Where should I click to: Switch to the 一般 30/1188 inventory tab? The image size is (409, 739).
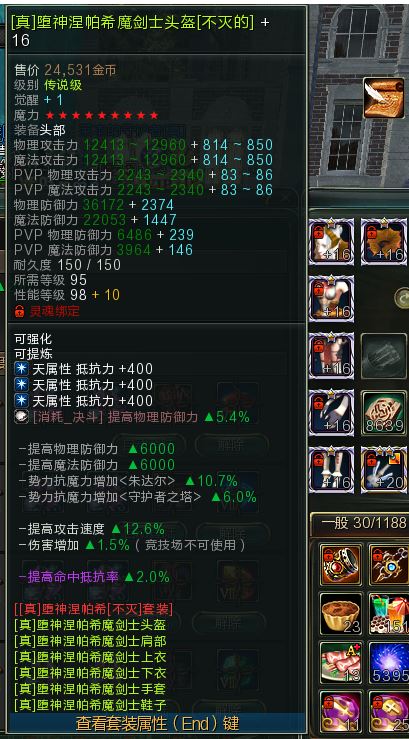360,523
